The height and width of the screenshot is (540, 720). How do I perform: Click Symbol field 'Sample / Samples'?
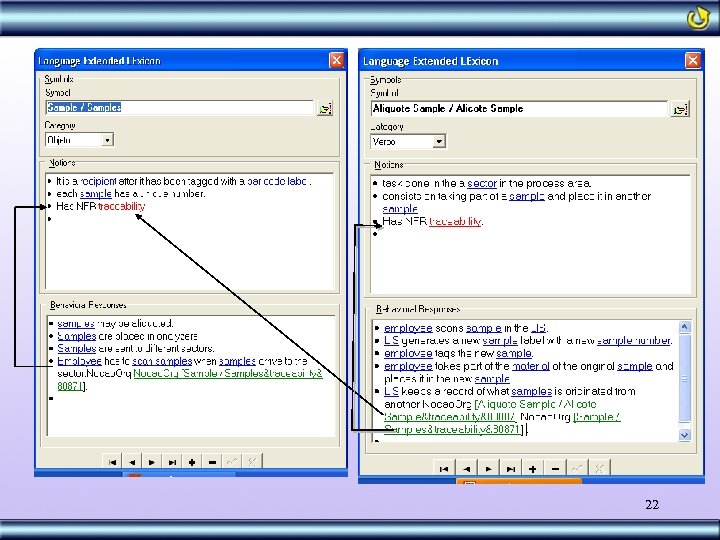point(180,107)
